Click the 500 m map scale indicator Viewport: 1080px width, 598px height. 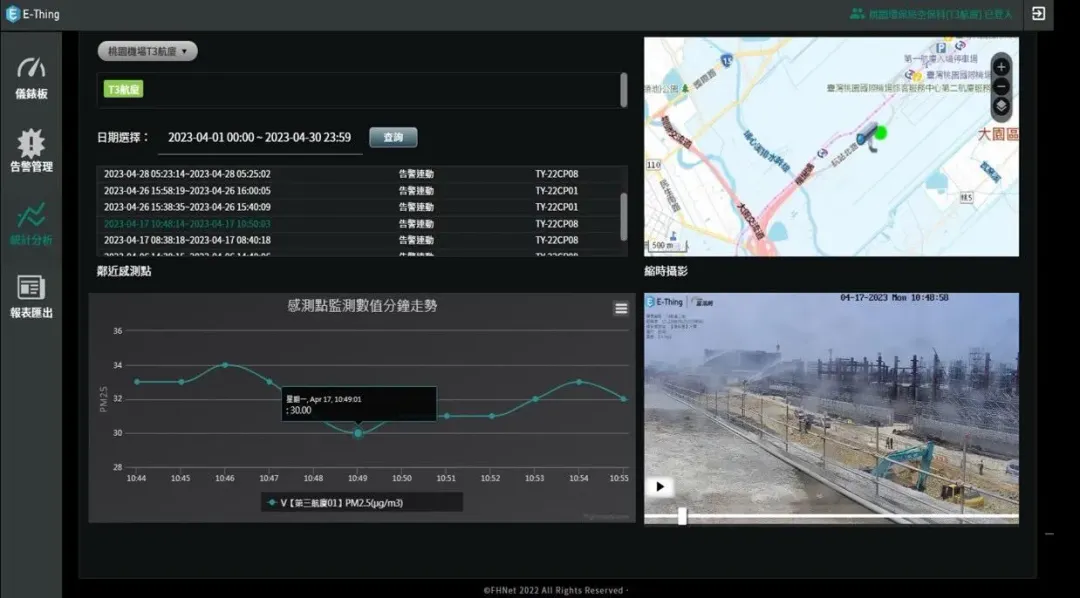coord(666,245)
